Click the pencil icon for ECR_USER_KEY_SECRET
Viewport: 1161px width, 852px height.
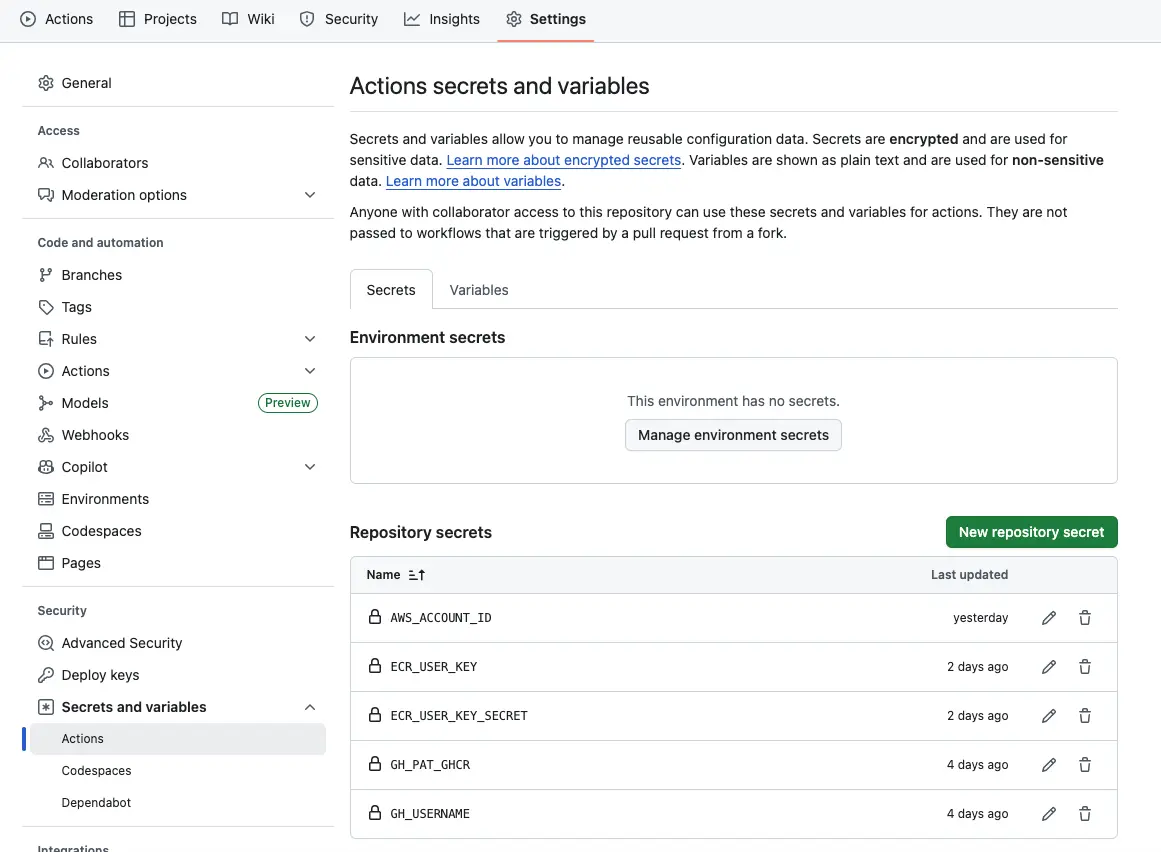1048,716
